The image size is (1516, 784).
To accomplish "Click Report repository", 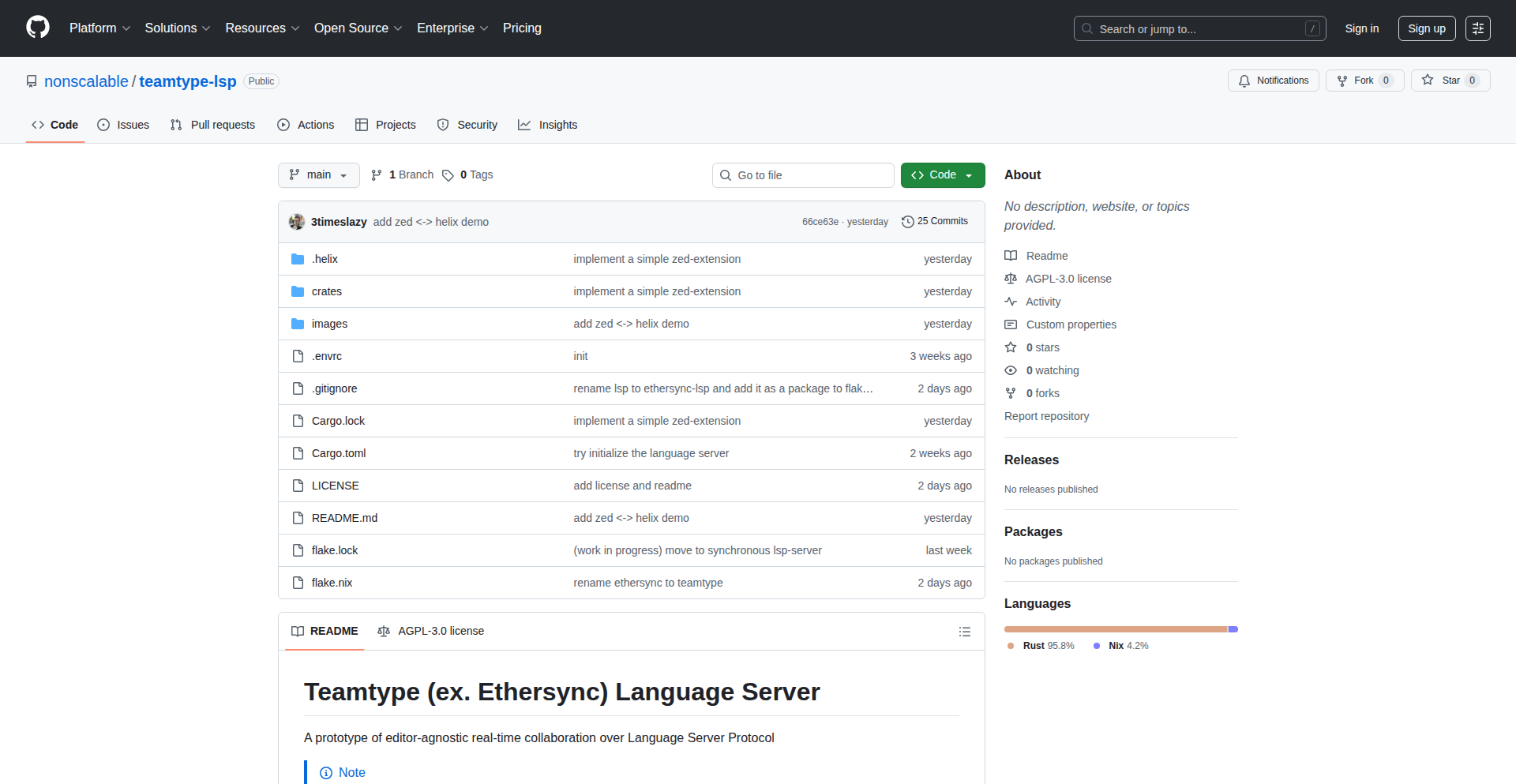I will coord(1046,415).
